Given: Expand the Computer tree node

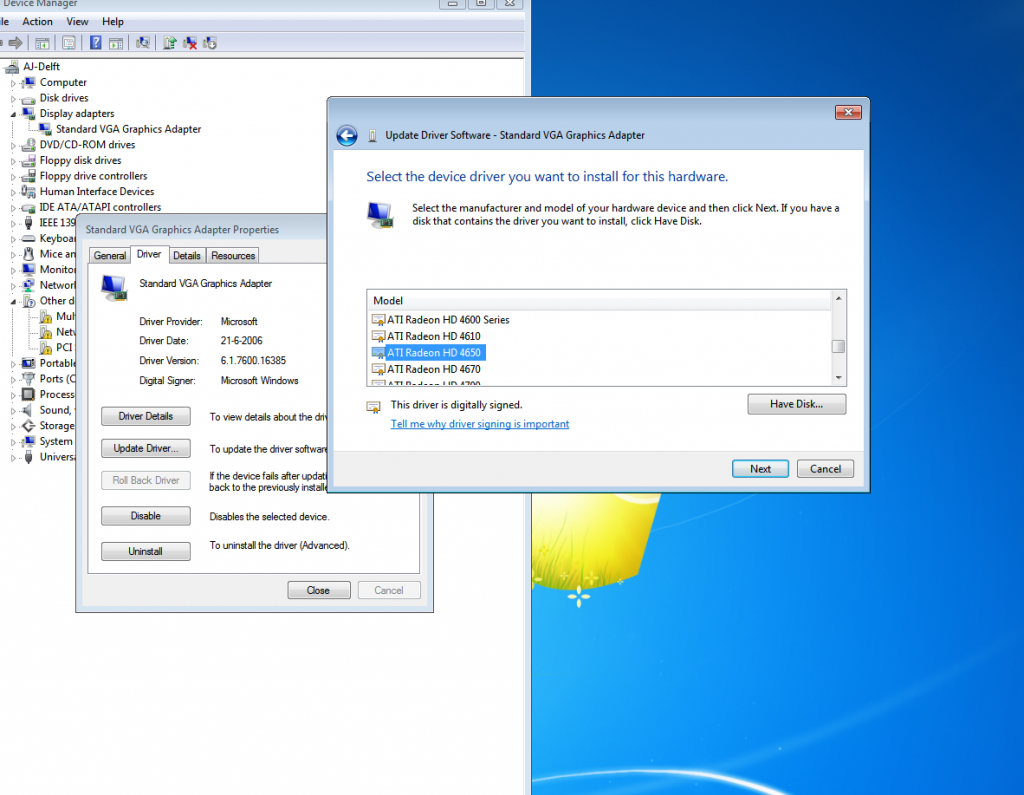Looking at the screenshot, I should pyautogui.click(x=12, y=83).
